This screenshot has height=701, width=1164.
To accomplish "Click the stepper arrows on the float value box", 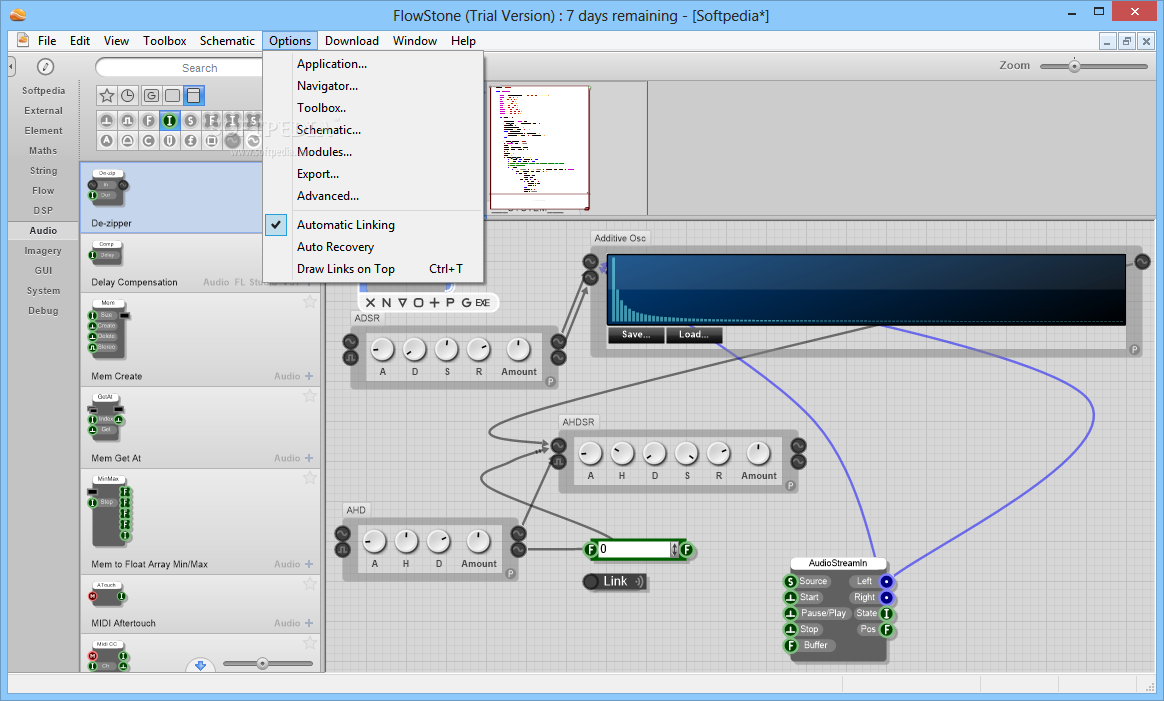I will coord(674,550).
